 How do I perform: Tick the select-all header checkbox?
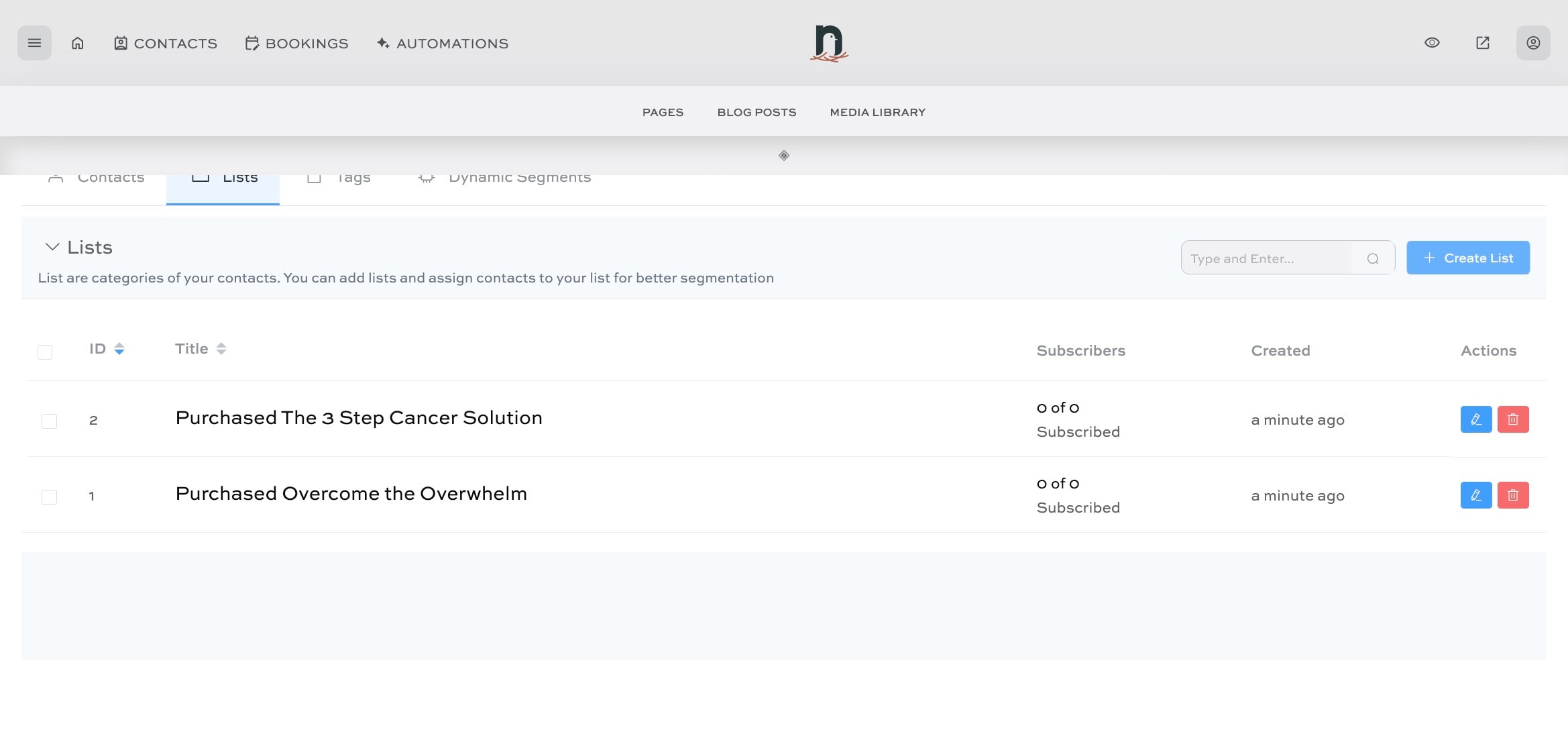click(x=45, y=352)
